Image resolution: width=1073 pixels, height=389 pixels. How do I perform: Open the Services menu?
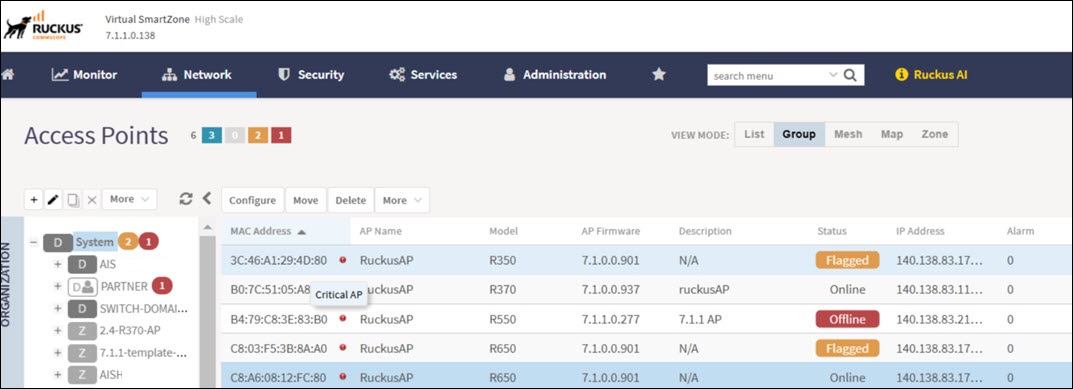pyautogui.click(x=423, y=75)
